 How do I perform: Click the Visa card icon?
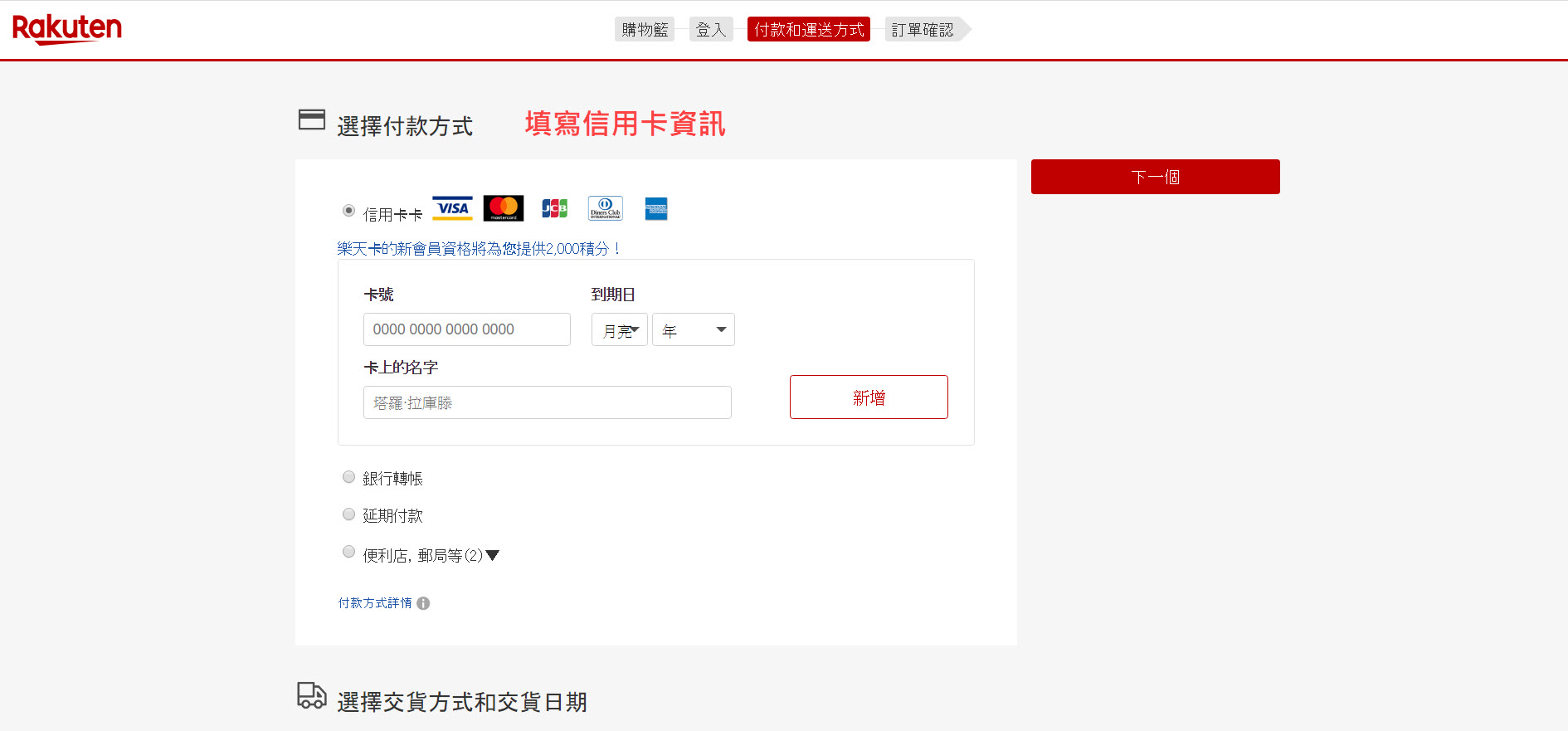click(452, 208)
